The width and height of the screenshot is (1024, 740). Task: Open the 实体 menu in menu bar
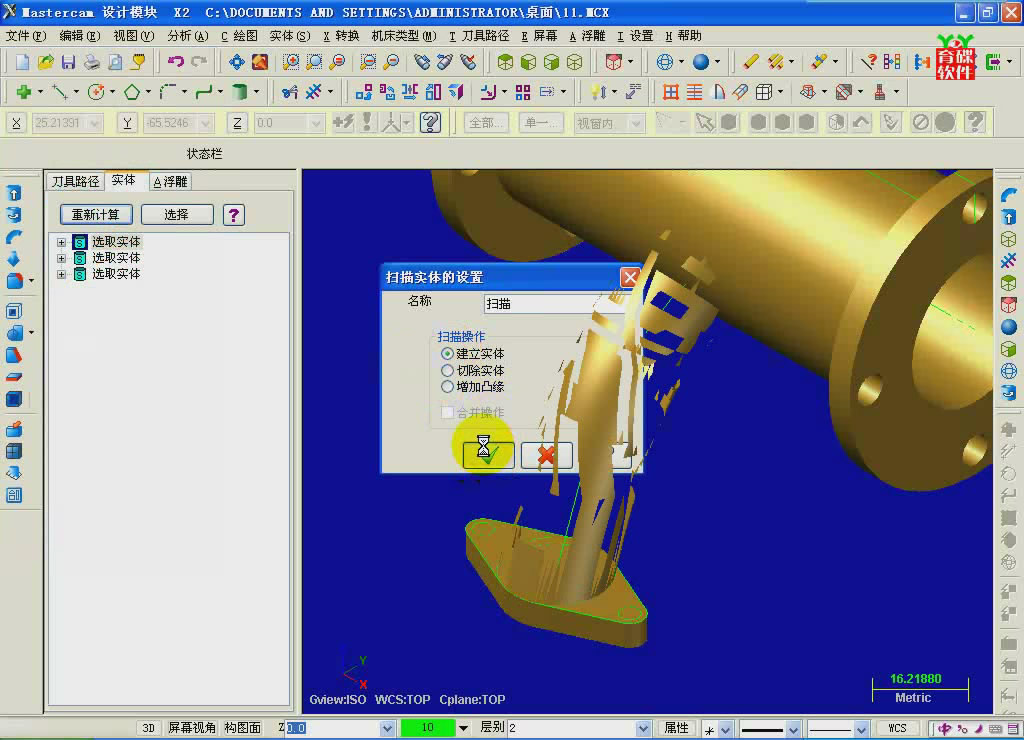tap(290, 36)
